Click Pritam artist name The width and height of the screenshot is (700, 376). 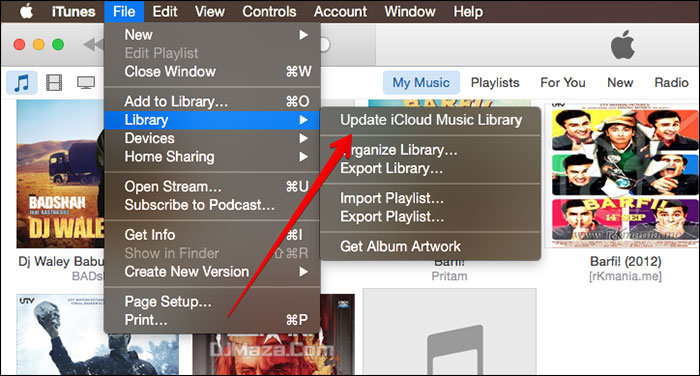[x=449, y=276]
